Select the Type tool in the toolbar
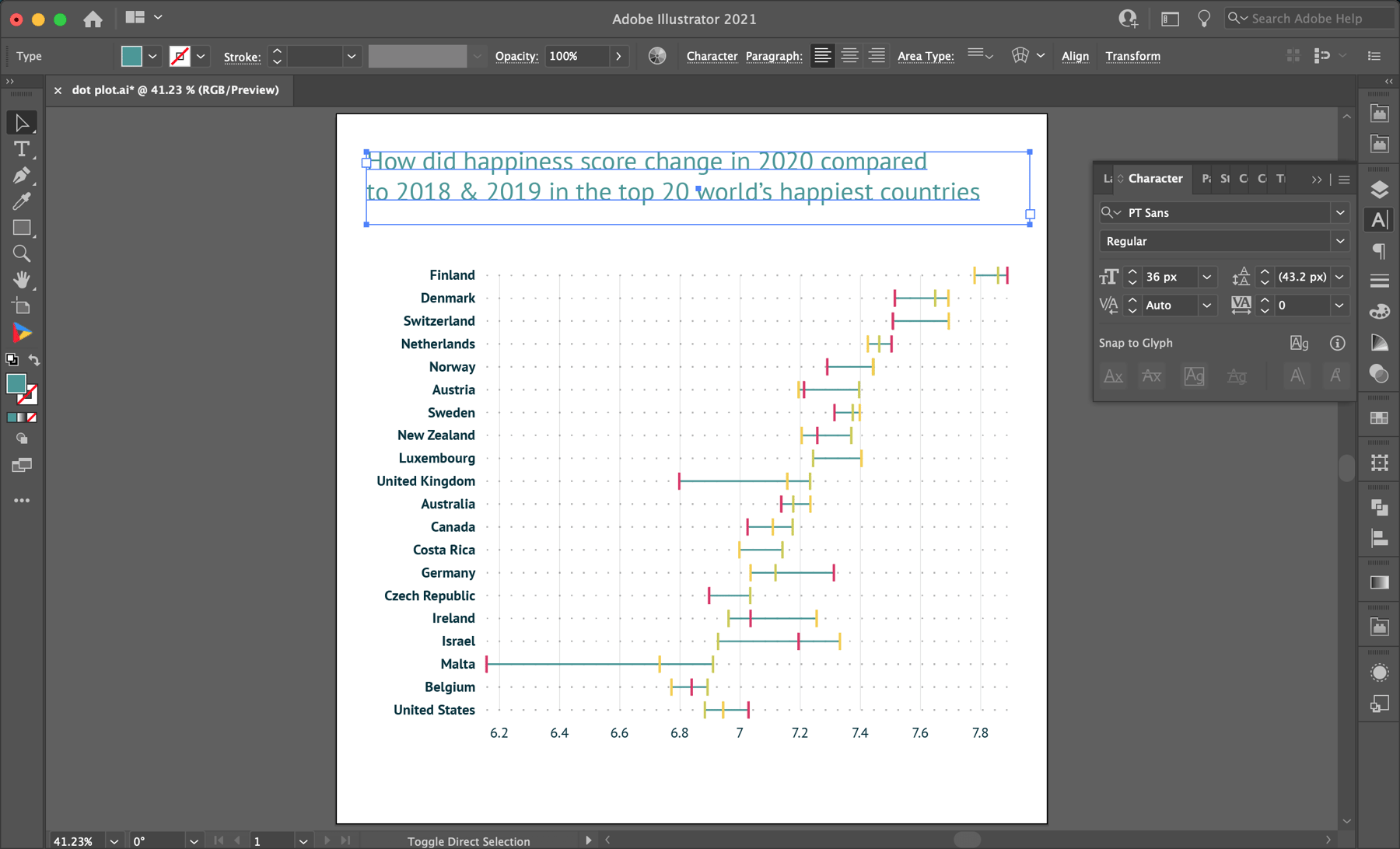The width and height of the screenshot is (1400, 849). click(22, 150)
